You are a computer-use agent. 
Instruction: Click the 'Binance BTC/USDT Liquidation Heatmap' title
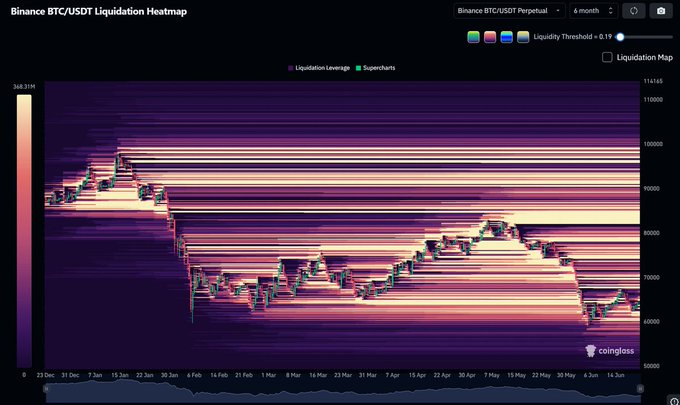tap(99, 12)
